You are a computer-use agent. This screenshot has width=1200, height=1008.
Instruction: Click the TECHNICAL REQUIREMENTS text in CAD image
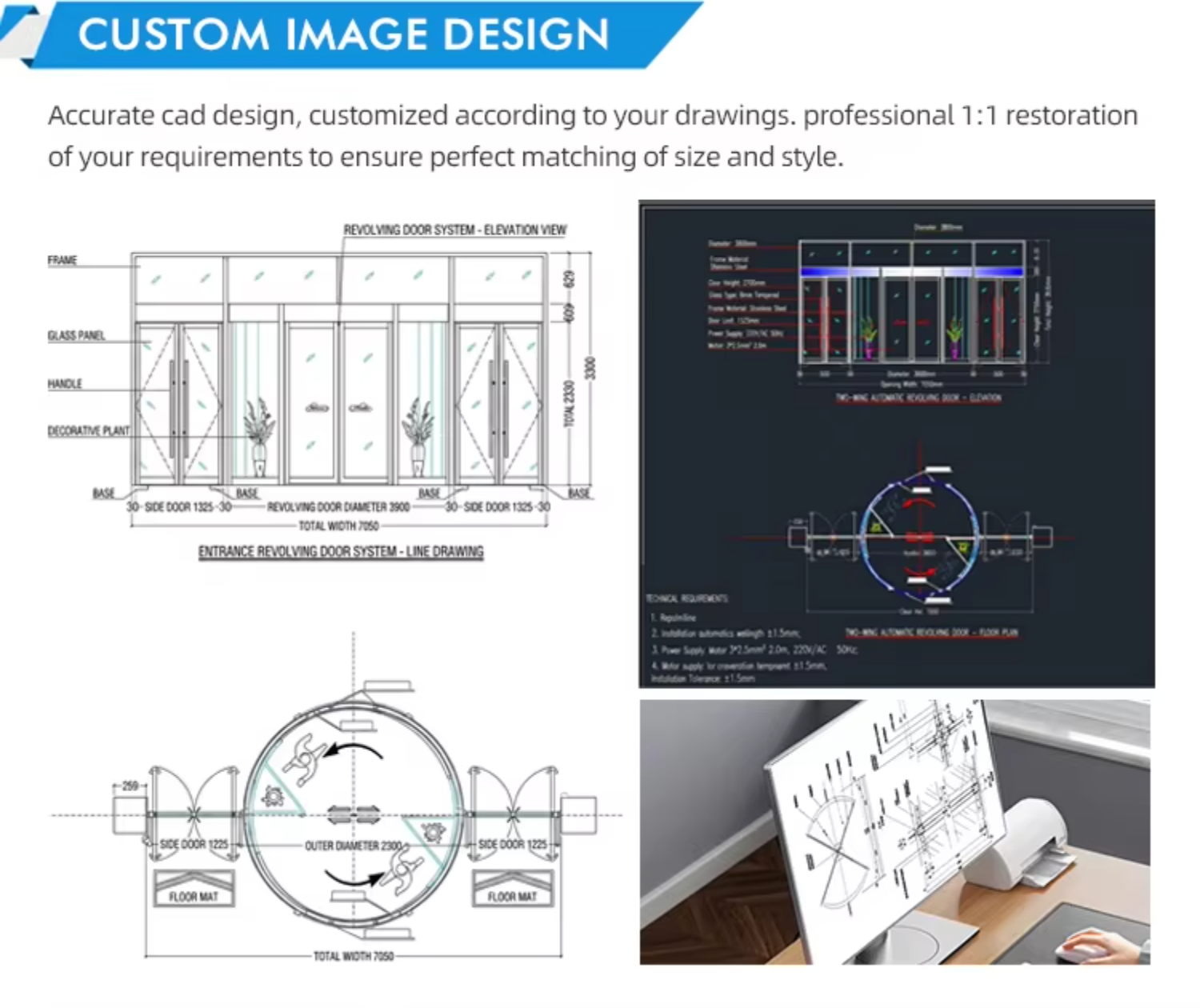pos(687,598)
